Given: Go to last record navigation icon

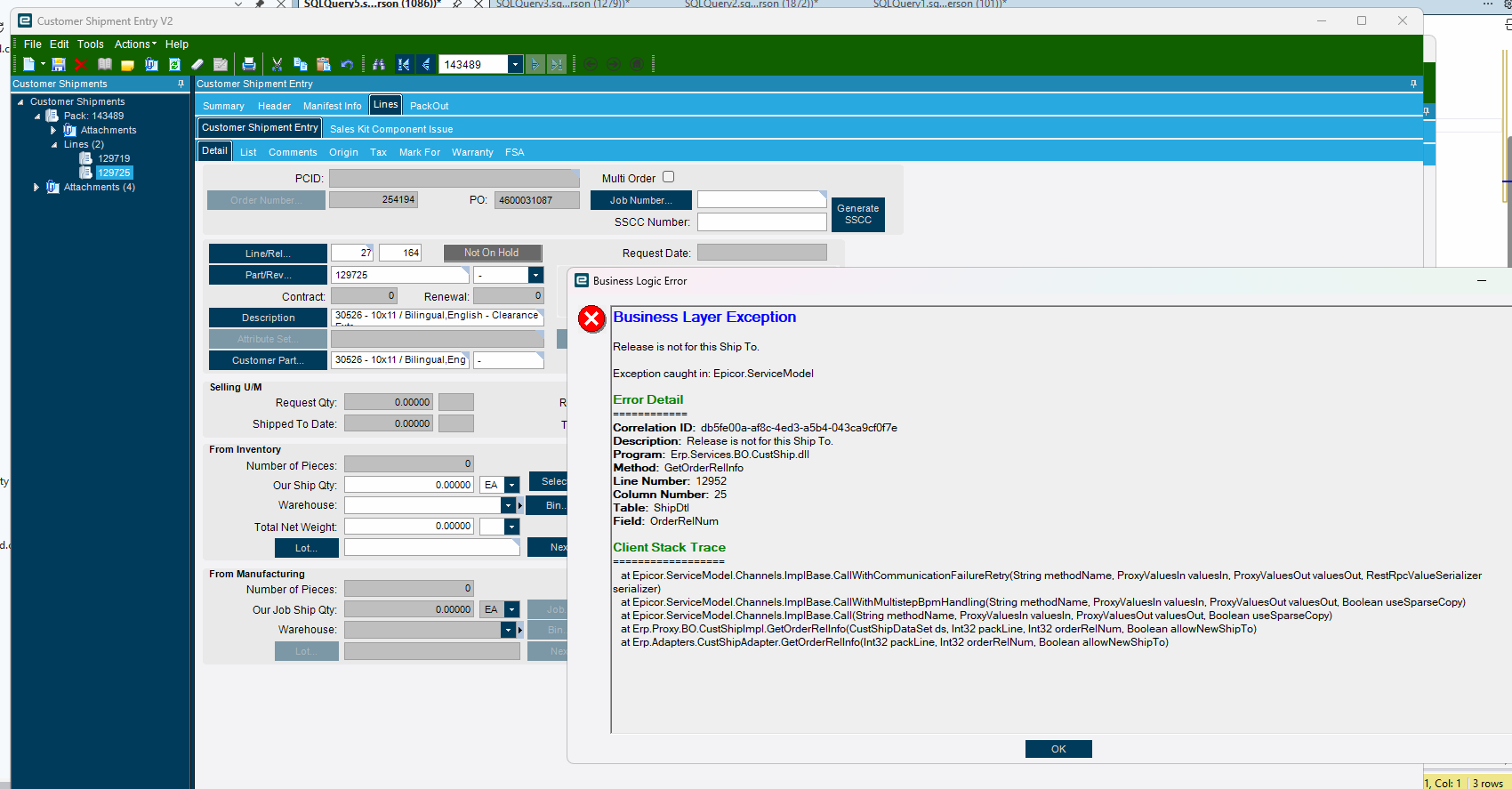Looking at the screenshot, I should tap(557, 64).
